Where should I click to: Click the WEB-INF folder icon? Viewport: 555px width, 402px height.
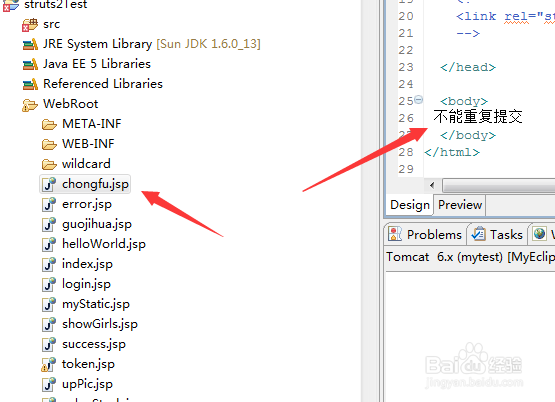[x=49, y=144]
